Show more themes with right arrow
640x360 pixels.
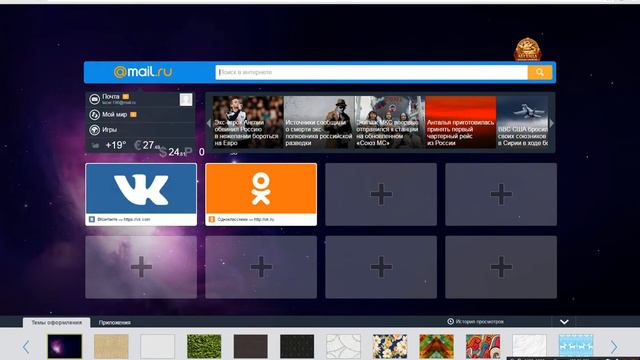[614, 347]
